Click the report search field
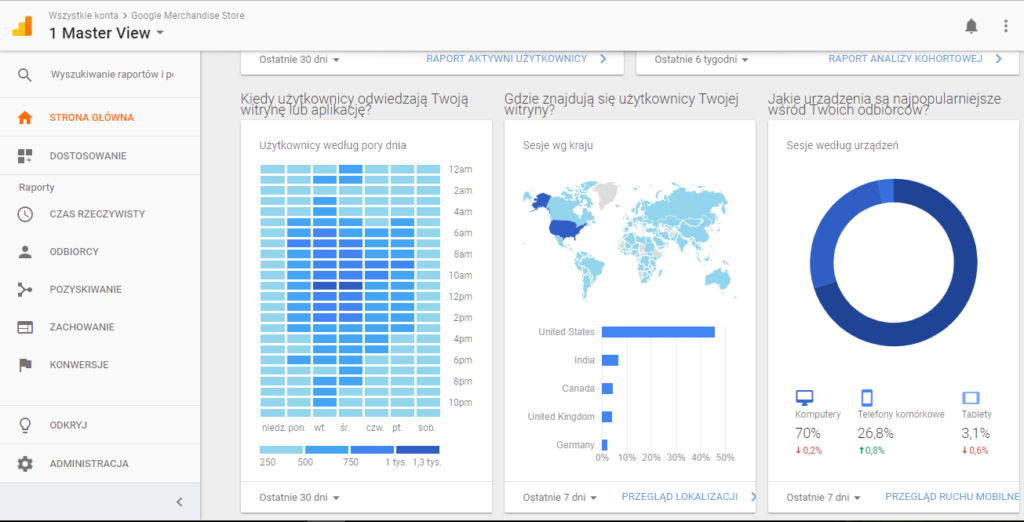This screenshot has width=1024, height=522. click(x=112, y=74)
